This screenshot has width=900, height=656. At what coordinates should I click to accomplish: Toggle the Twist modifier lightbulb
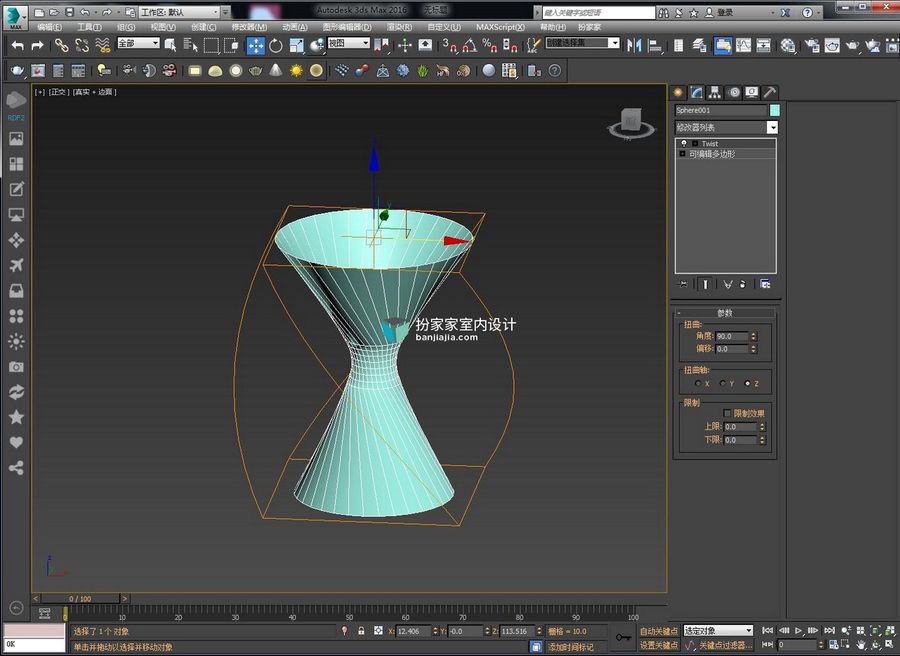click(684, 143)
